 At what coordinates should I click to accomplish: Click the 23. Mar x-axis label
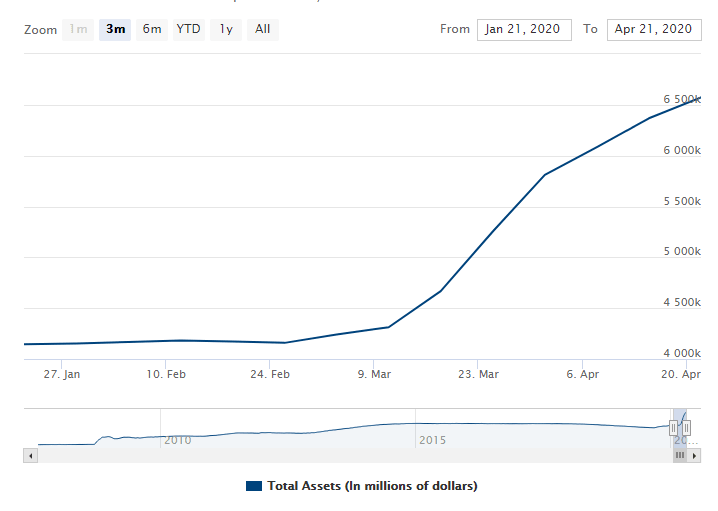(x=477, y=374)
